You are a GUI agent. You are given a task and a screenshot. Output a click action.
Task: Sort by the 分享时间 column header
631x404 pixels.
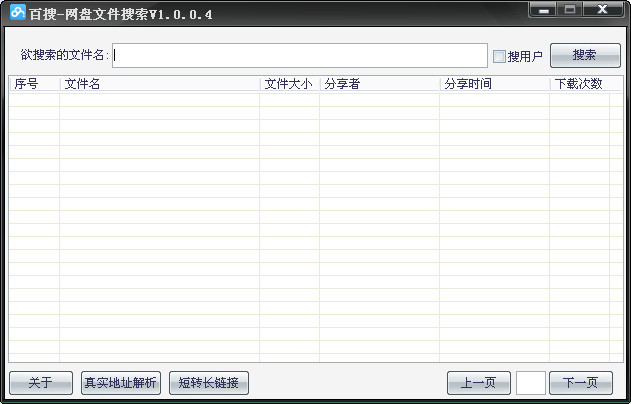[495, 84]
